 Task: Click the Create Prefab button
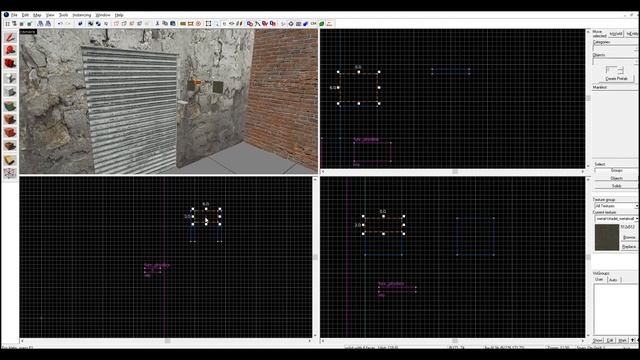tap(616, 78)
